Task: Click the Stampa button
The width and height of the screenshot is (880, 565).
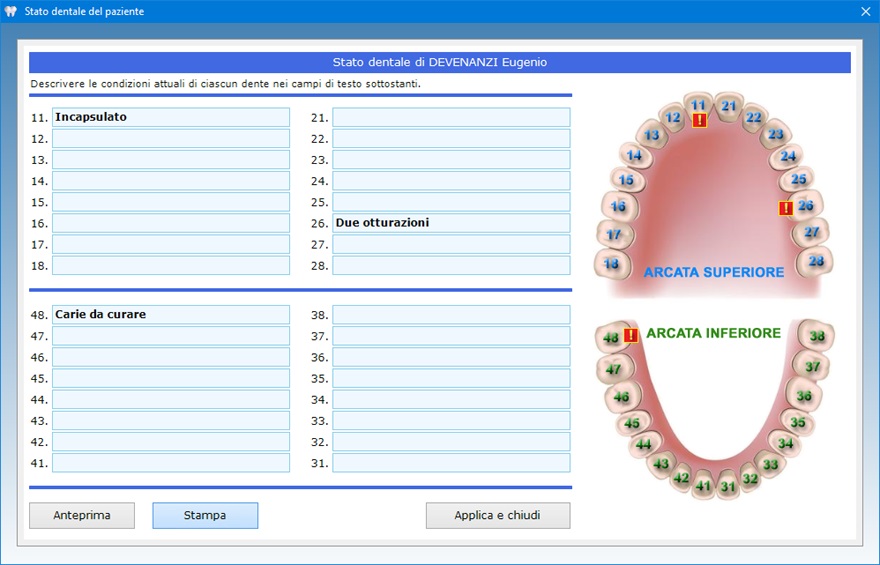Action: click(205, 515)
